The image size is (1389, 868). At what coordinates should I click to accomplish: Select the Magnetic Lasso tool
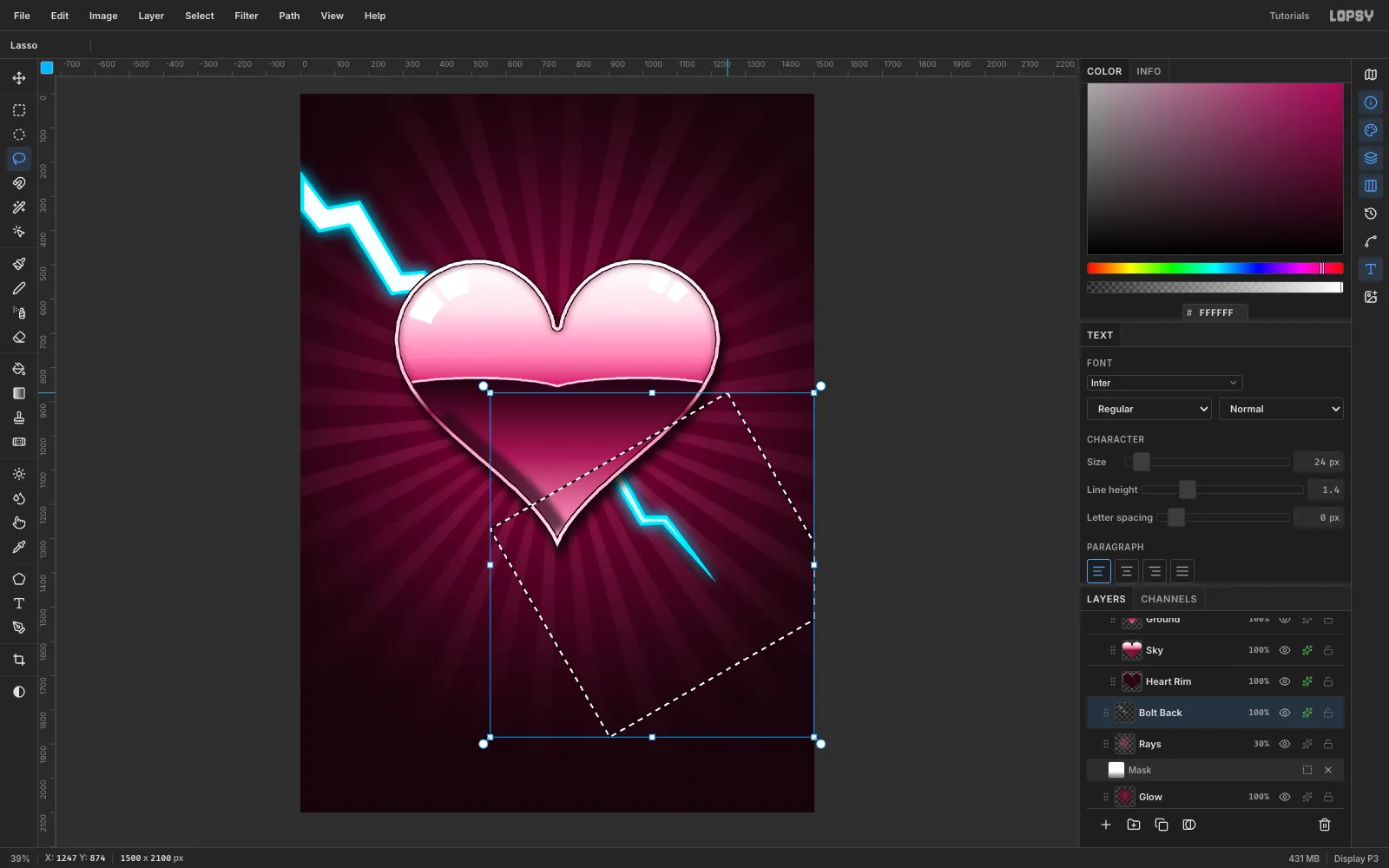pyautogui.click(x=19, y=183)
